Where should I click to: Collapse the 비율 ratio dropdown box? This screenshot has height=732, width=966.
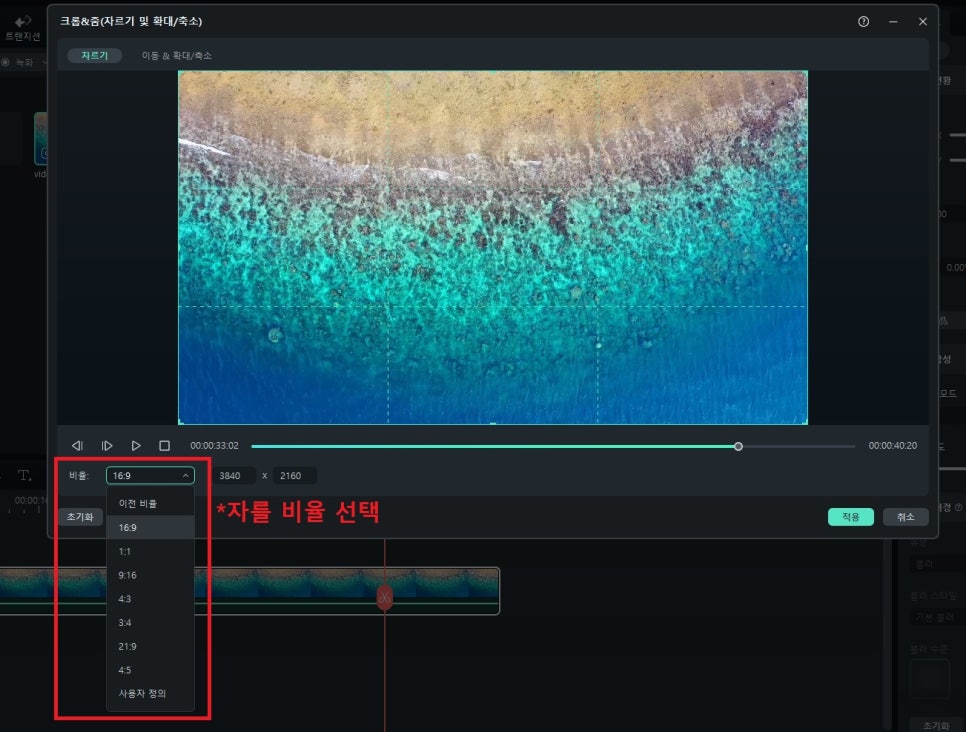coord(150,476)
